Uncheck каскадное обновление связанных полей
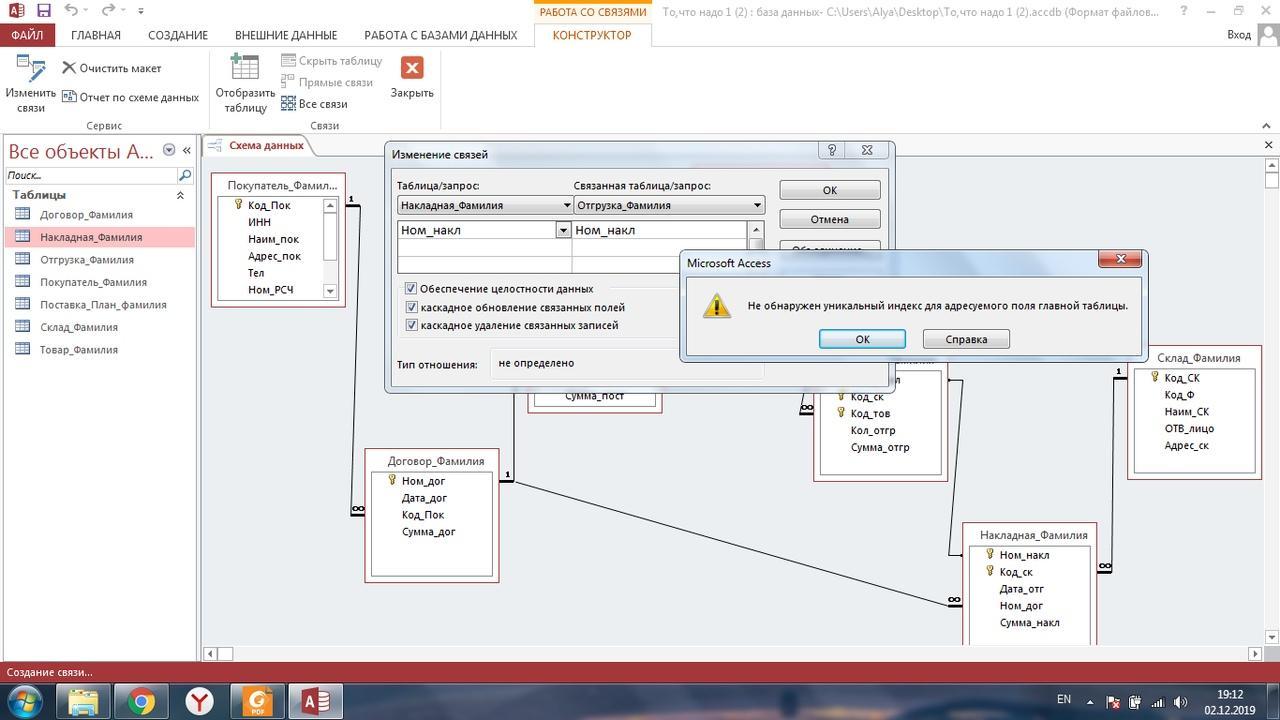 (411, 307)
